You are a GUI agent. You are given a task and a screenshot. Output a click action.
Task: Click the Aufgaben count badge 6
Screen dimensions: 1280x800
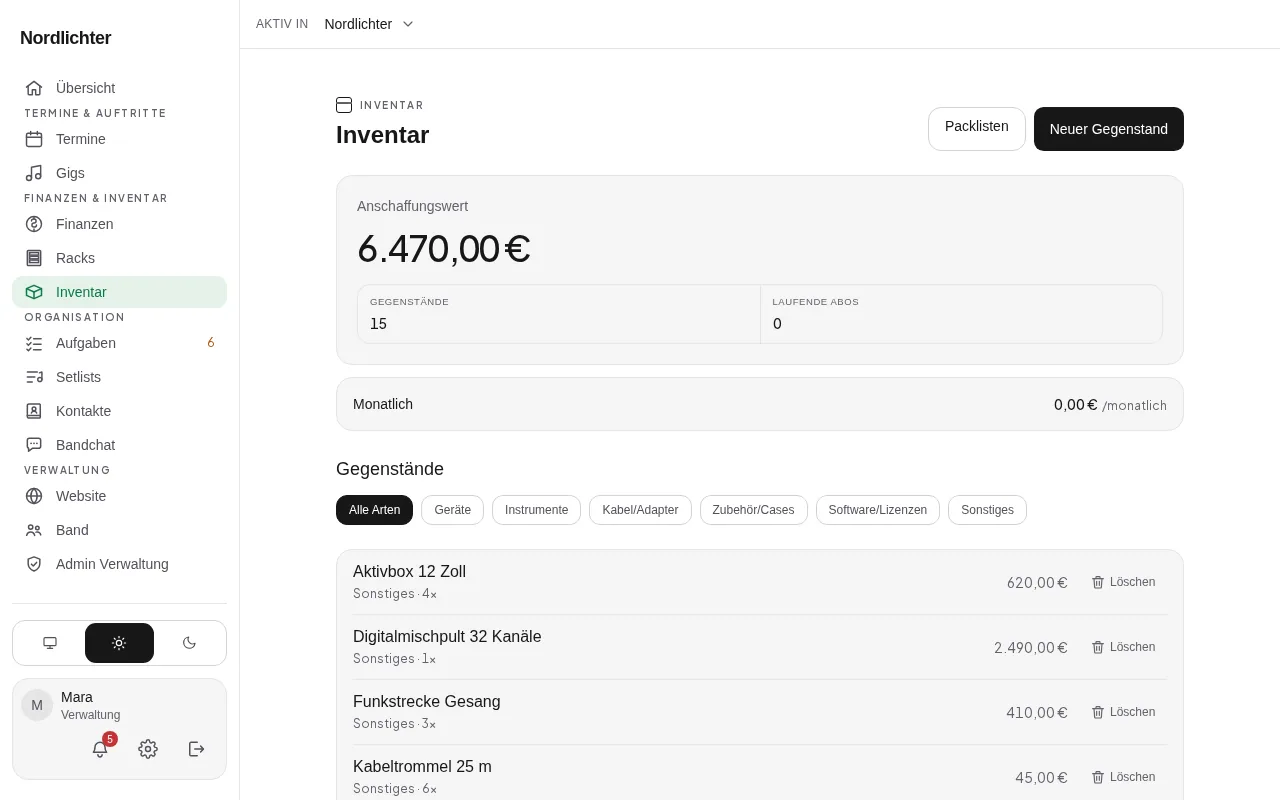click(x=211, y=343)
